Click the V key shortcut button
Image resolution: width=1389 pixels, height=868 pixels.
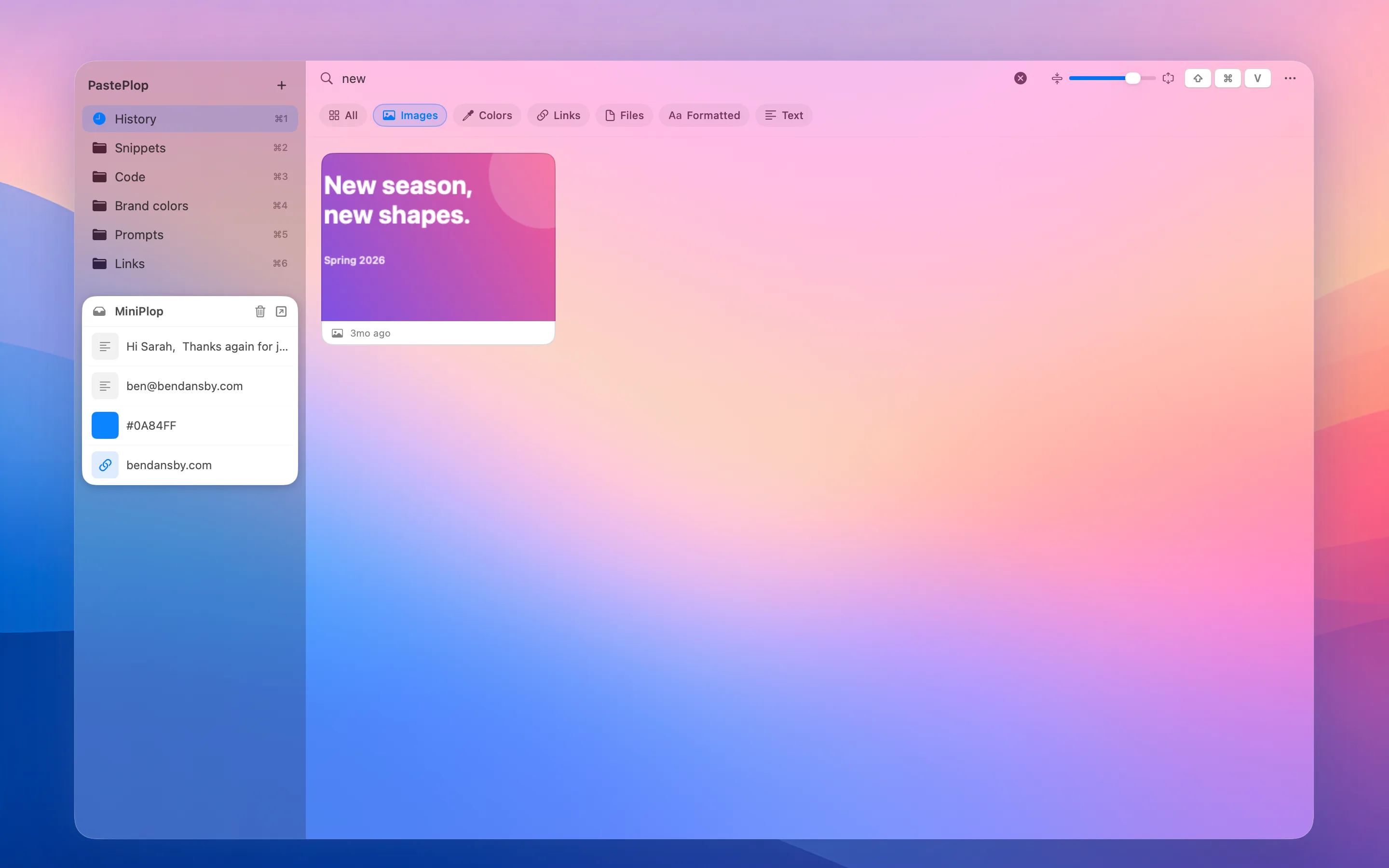1257,78
